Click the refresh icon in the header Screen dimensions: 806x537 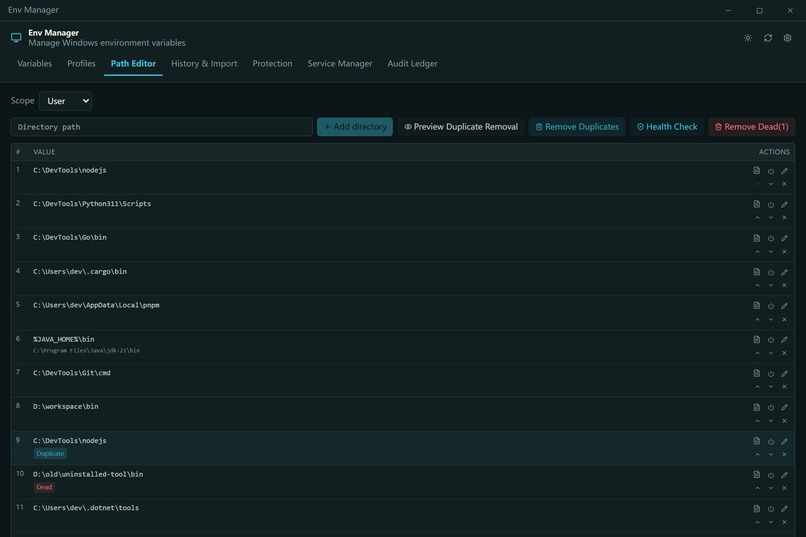767,38
